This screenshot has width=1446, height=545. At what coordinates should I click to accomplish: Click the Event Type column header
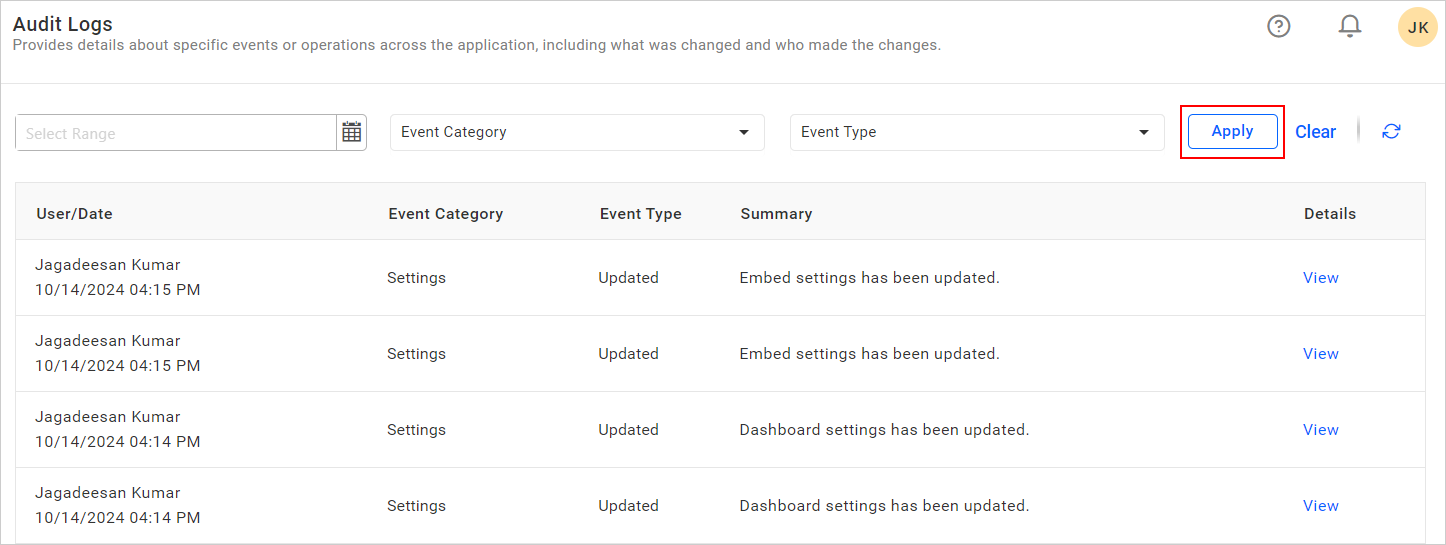click(640, 214)
